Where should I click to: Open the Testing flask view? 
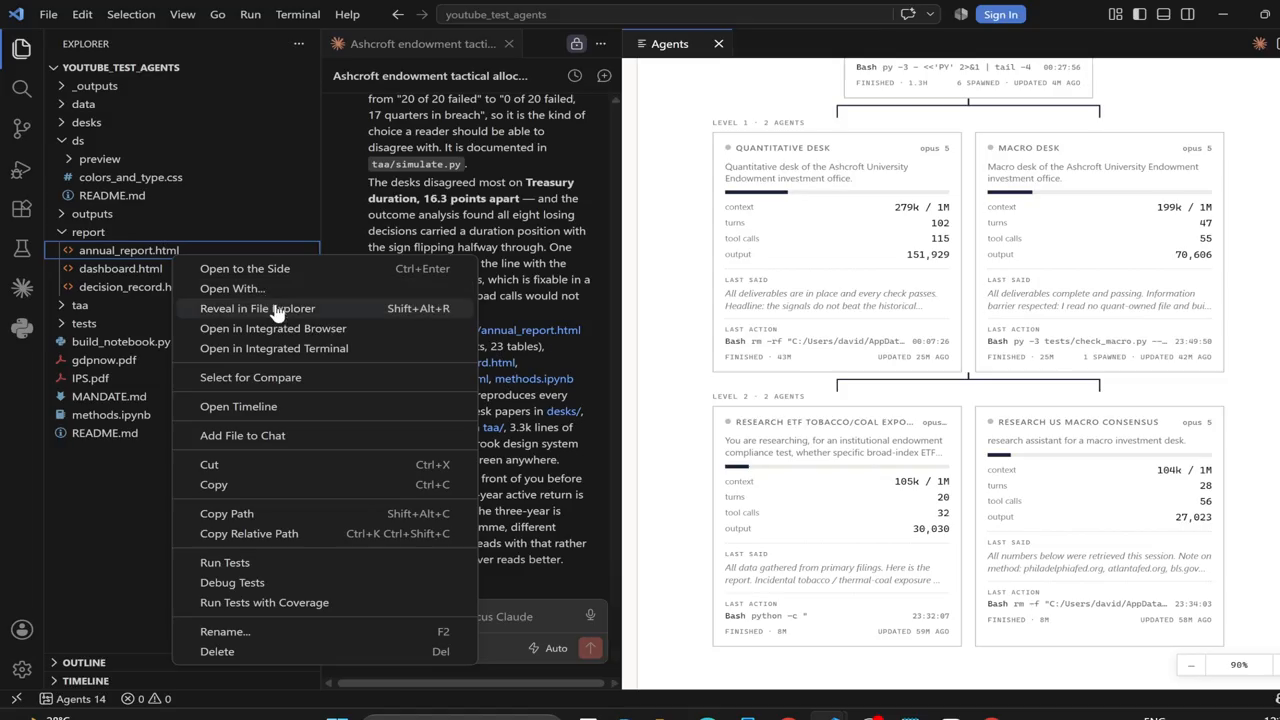[x=22, y=248]
